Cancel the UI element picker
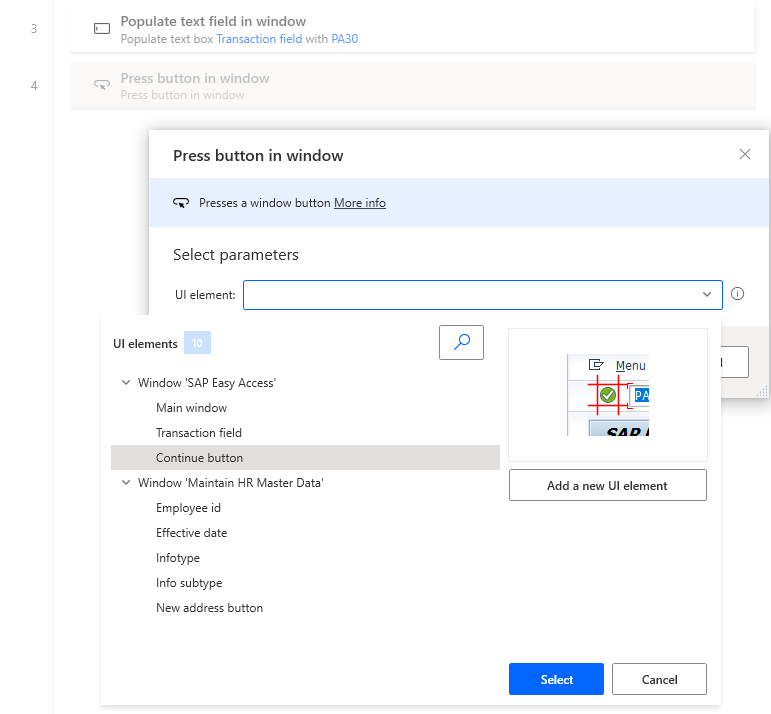This screenshot has width=771, height=714. pos(659,679)
